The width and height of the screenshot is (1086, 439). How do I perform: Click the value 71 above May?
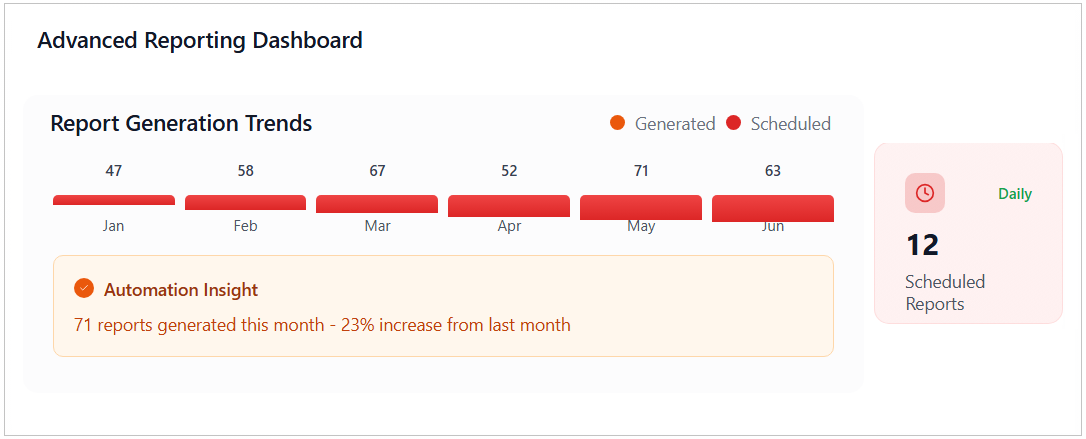[x=641, y=171]
